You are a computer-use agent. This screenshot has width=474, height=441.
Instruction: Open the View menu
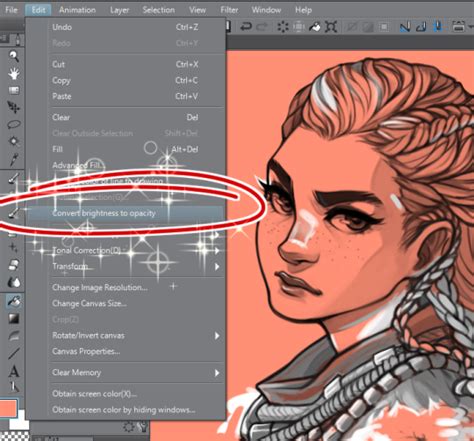197,10
